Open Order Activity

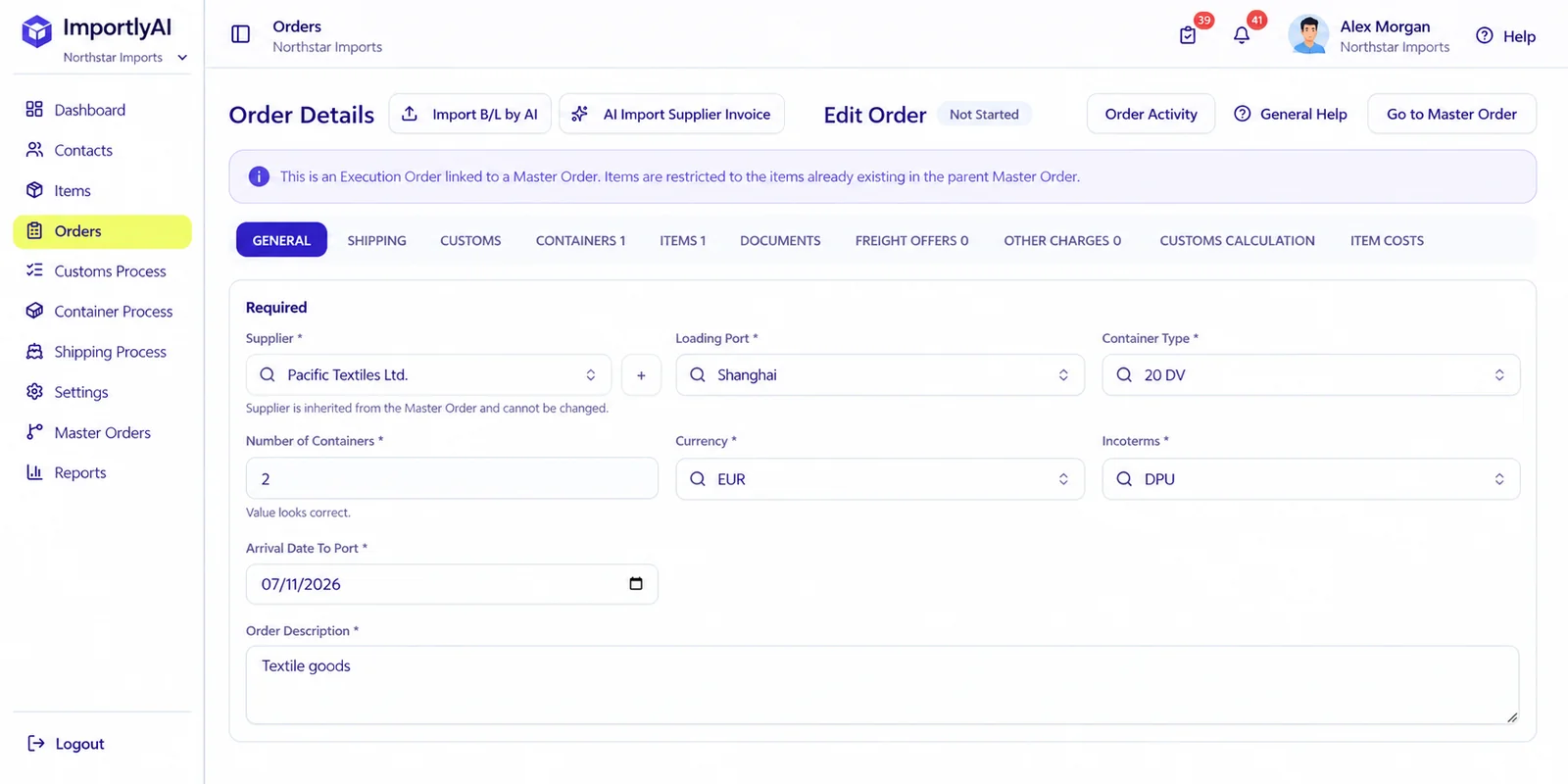pos(1151,114)
